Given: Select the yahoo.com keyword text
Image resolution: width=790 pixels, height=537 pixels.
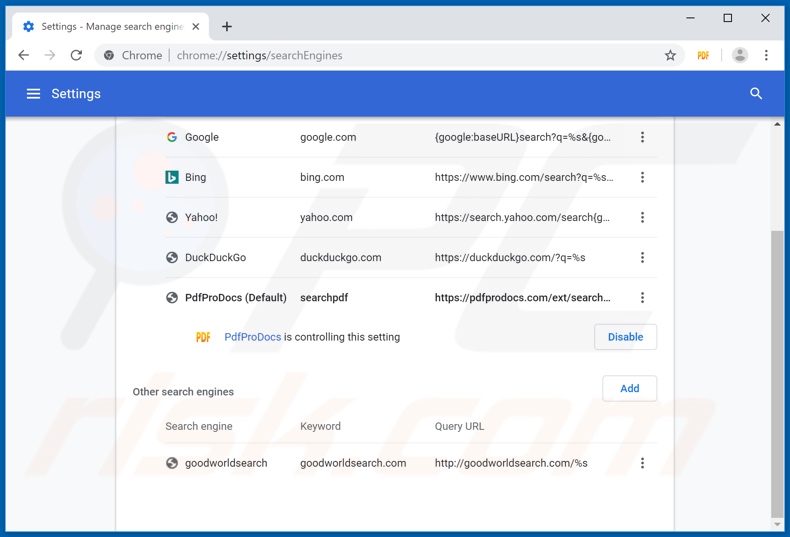Looking at the screenshot, I should point(326,217).
